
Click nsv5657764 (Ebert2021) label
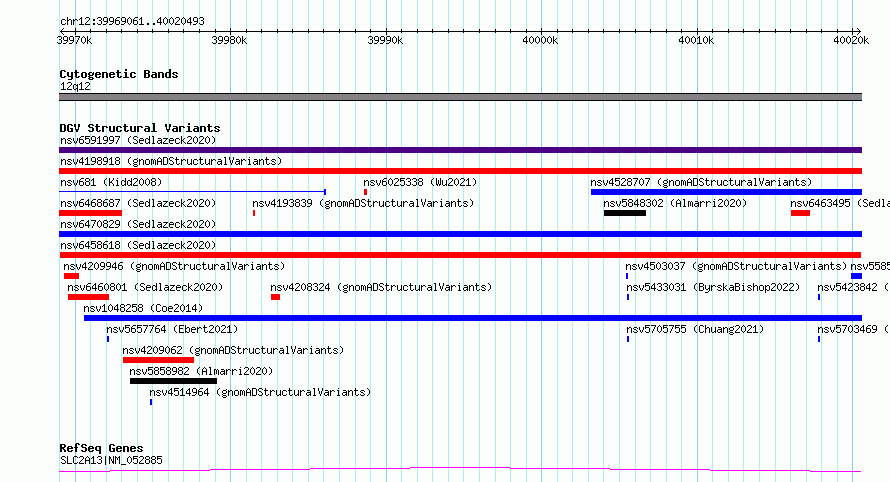(x=172, y=329)
